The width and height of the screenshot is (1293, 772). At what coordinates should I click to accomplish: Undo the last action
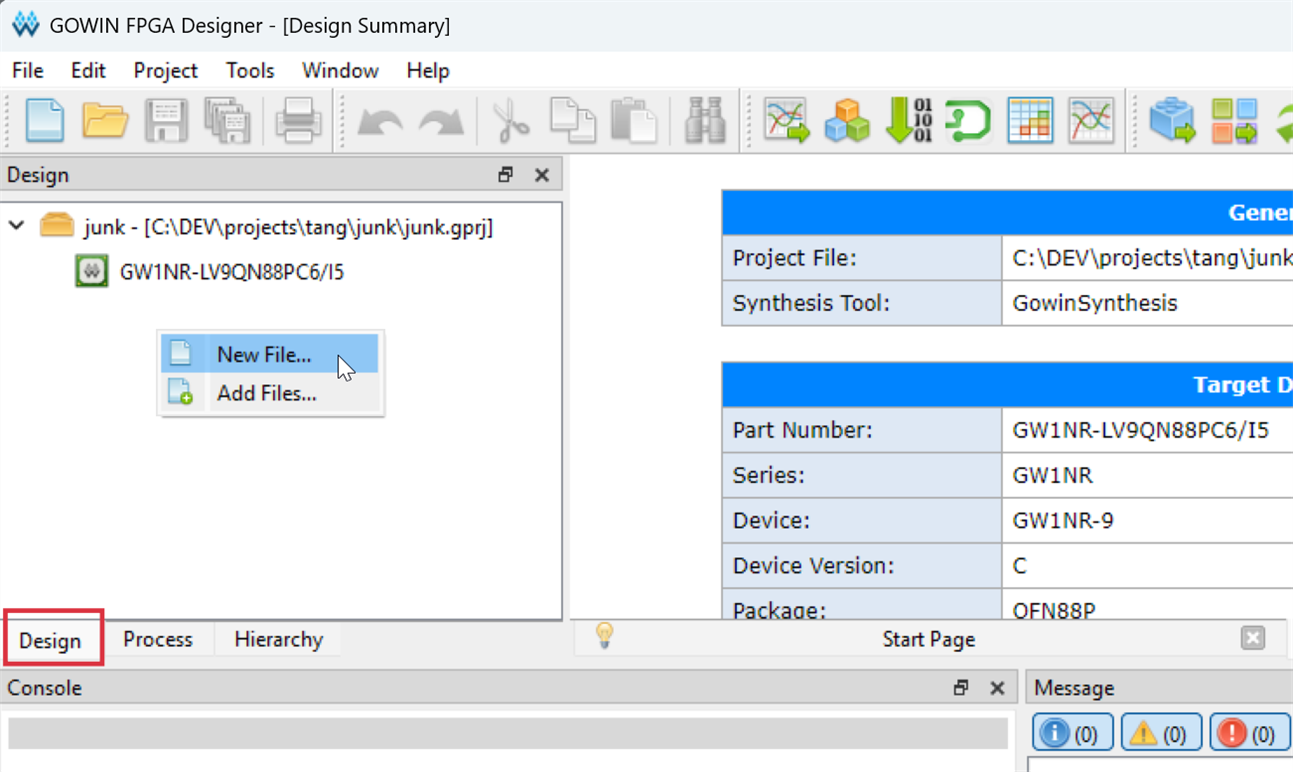(380, 122)
